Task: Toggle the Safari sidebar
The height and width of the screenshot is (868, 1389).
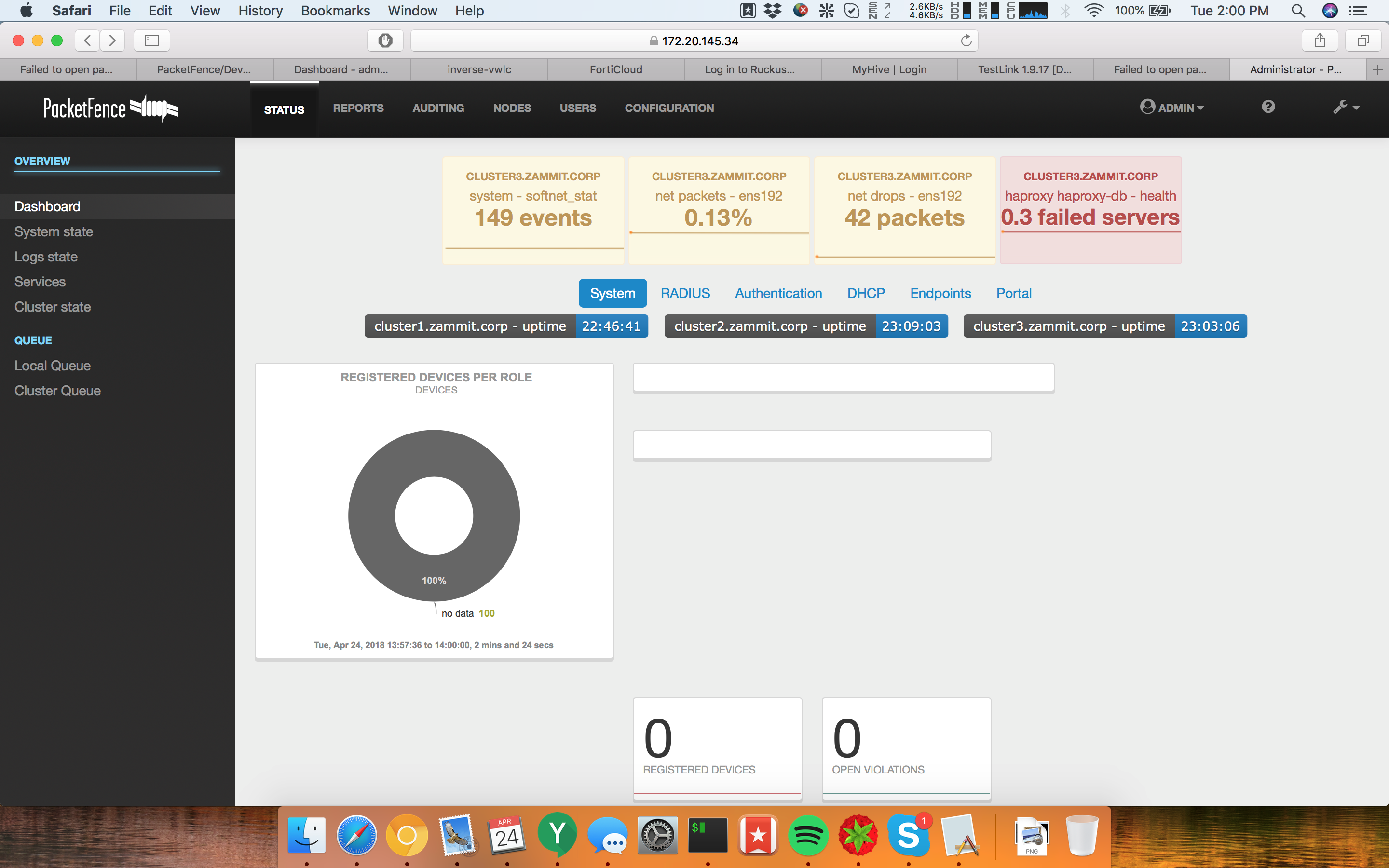Action: [x=151, y=40]
